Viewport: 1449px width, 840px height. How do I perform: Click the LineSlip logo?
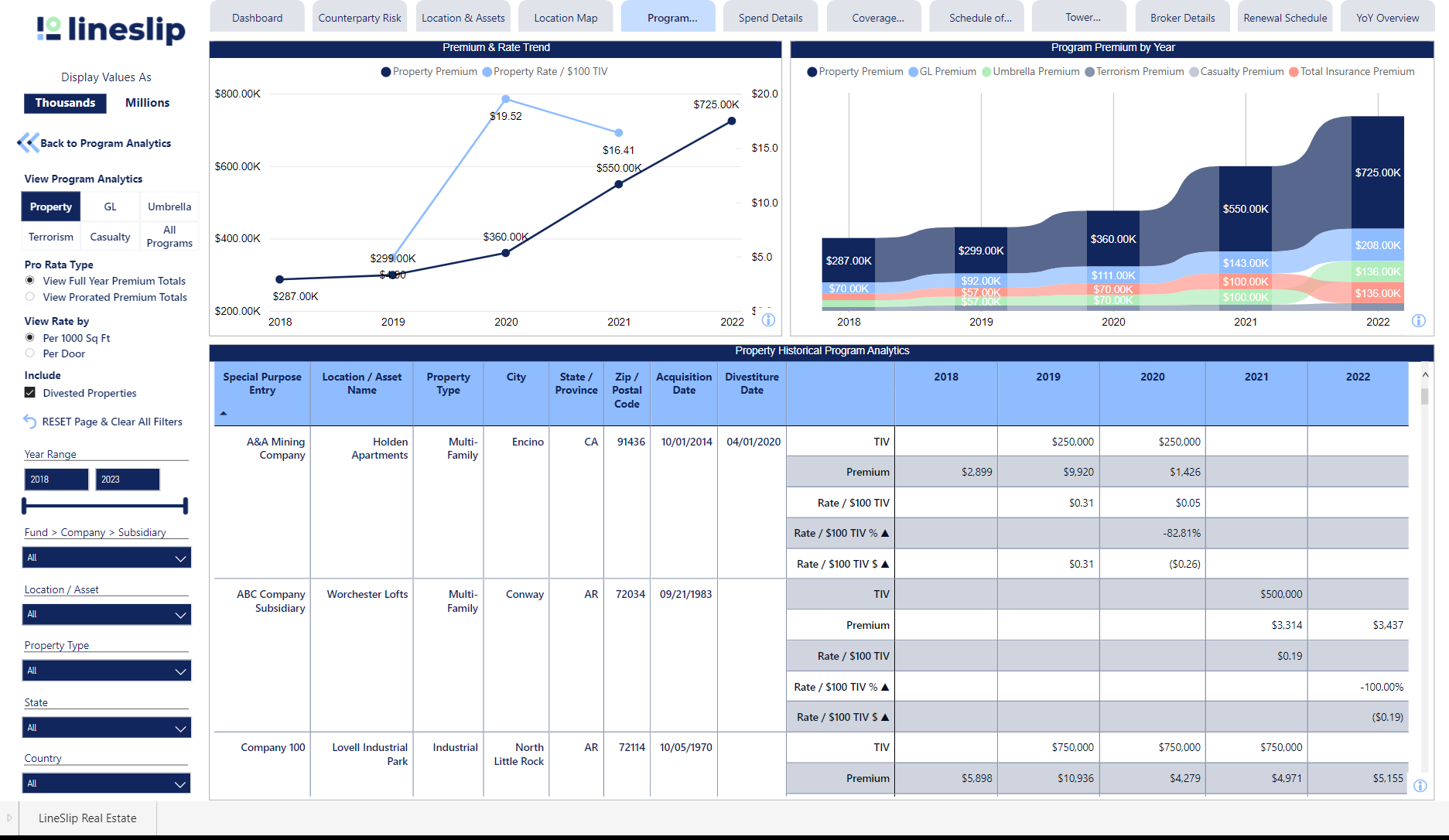(x=111, y=29)
